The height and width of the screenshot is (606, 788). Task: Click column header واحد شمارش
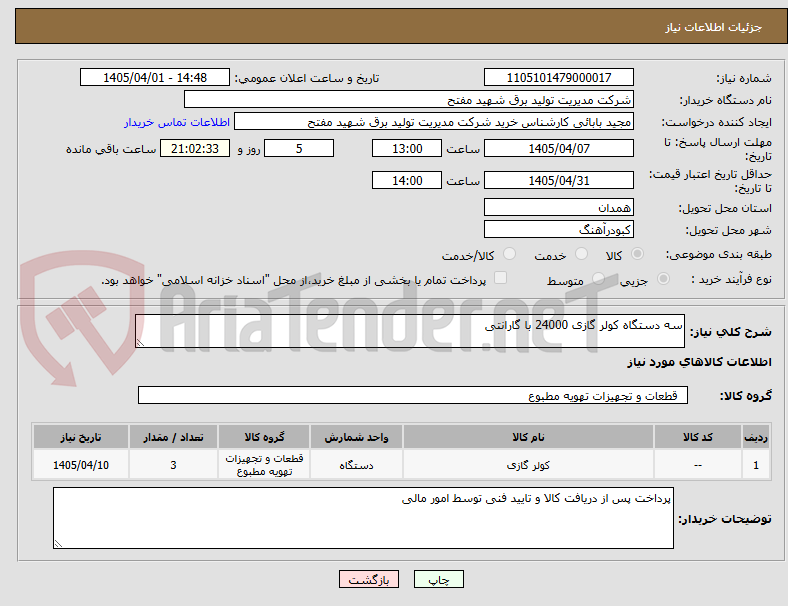point(356,437)
